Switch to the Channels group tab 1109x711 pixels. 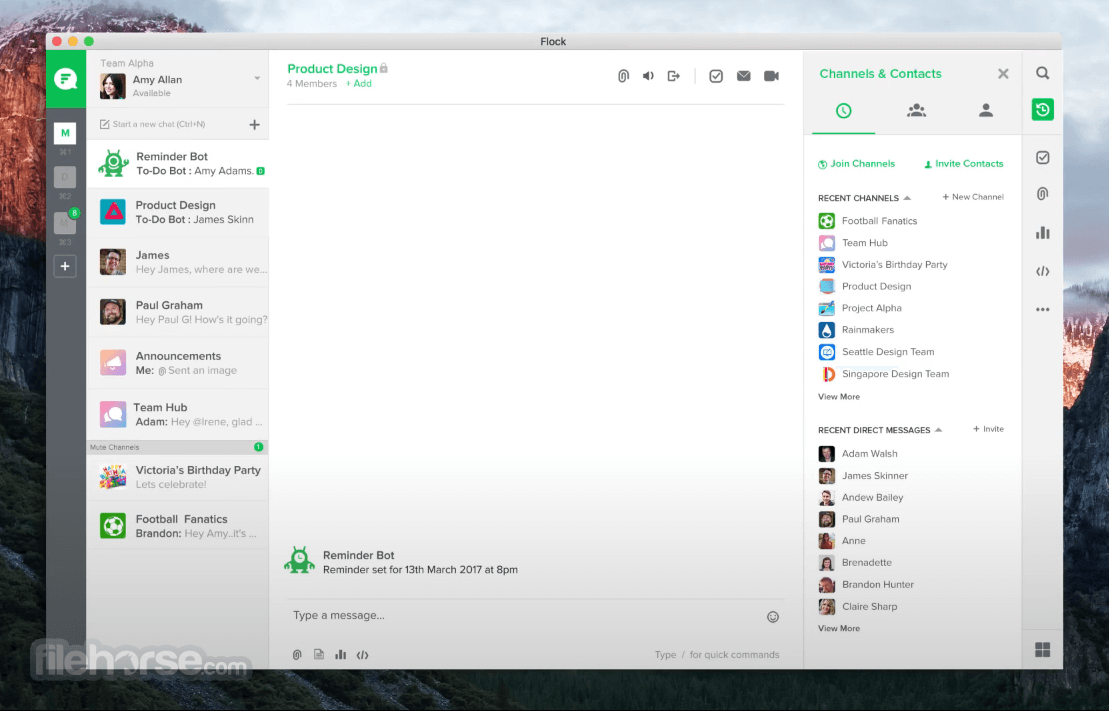916,110
